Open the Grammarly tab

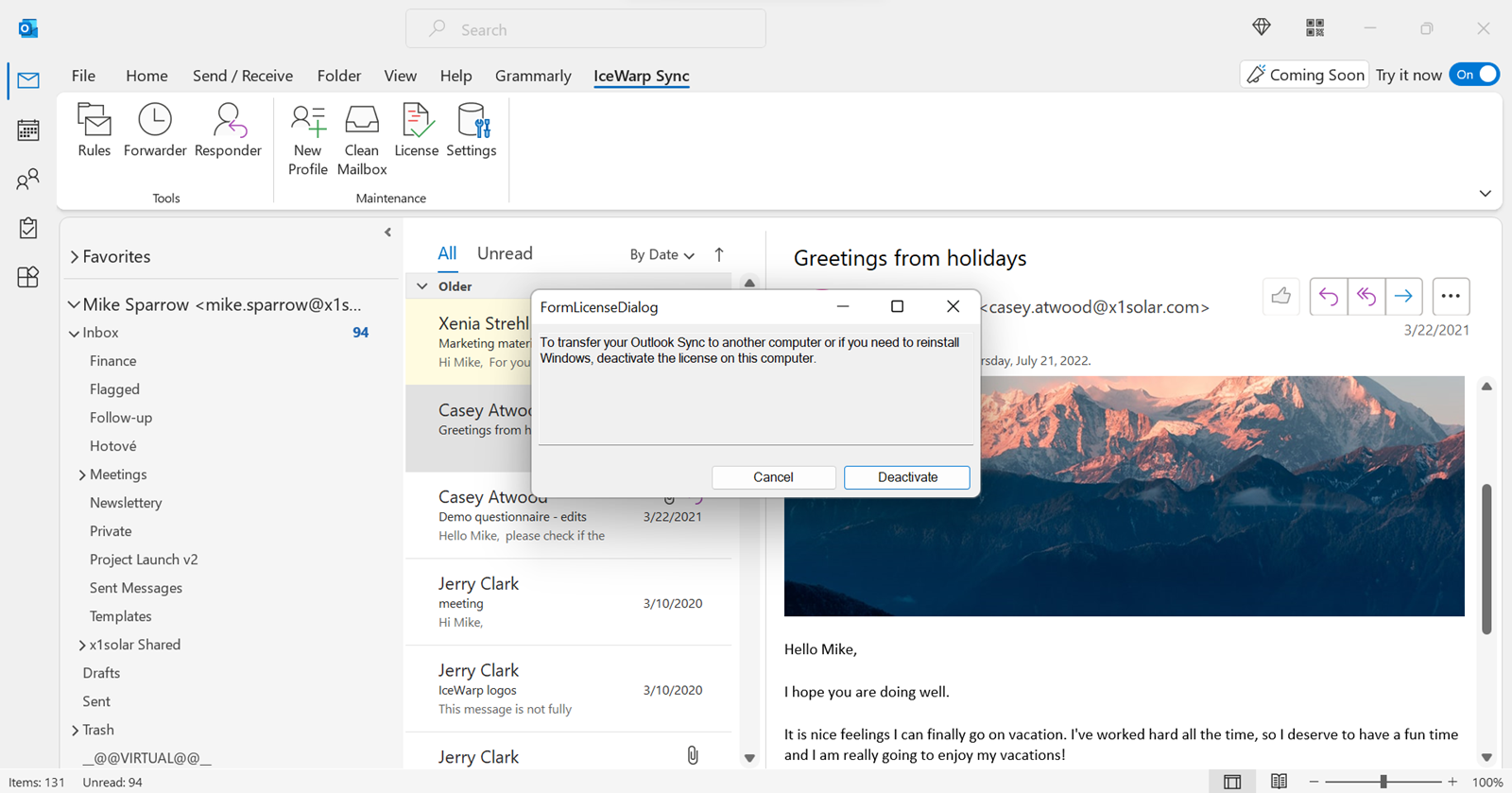point(533,76)
